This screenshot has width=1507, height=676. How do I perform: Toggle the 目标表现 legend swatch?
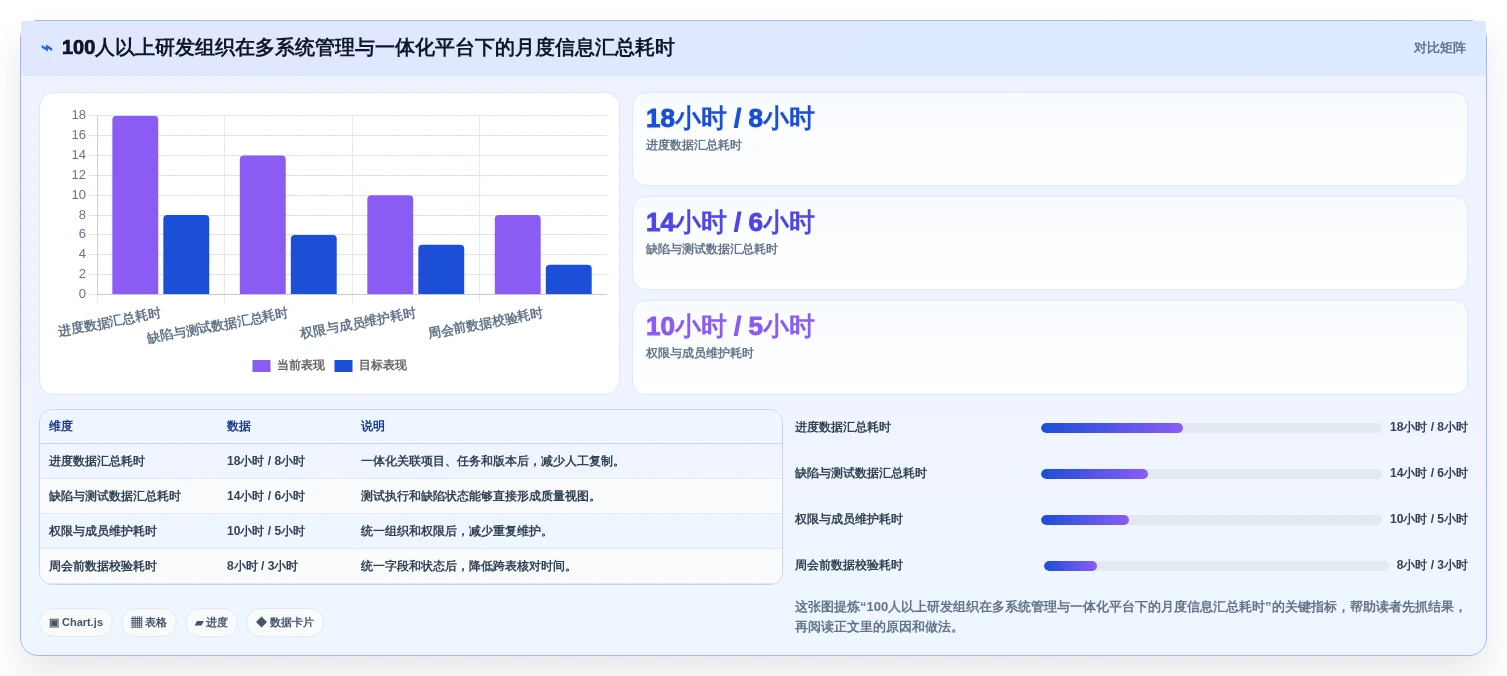click(x=343, y=366)
